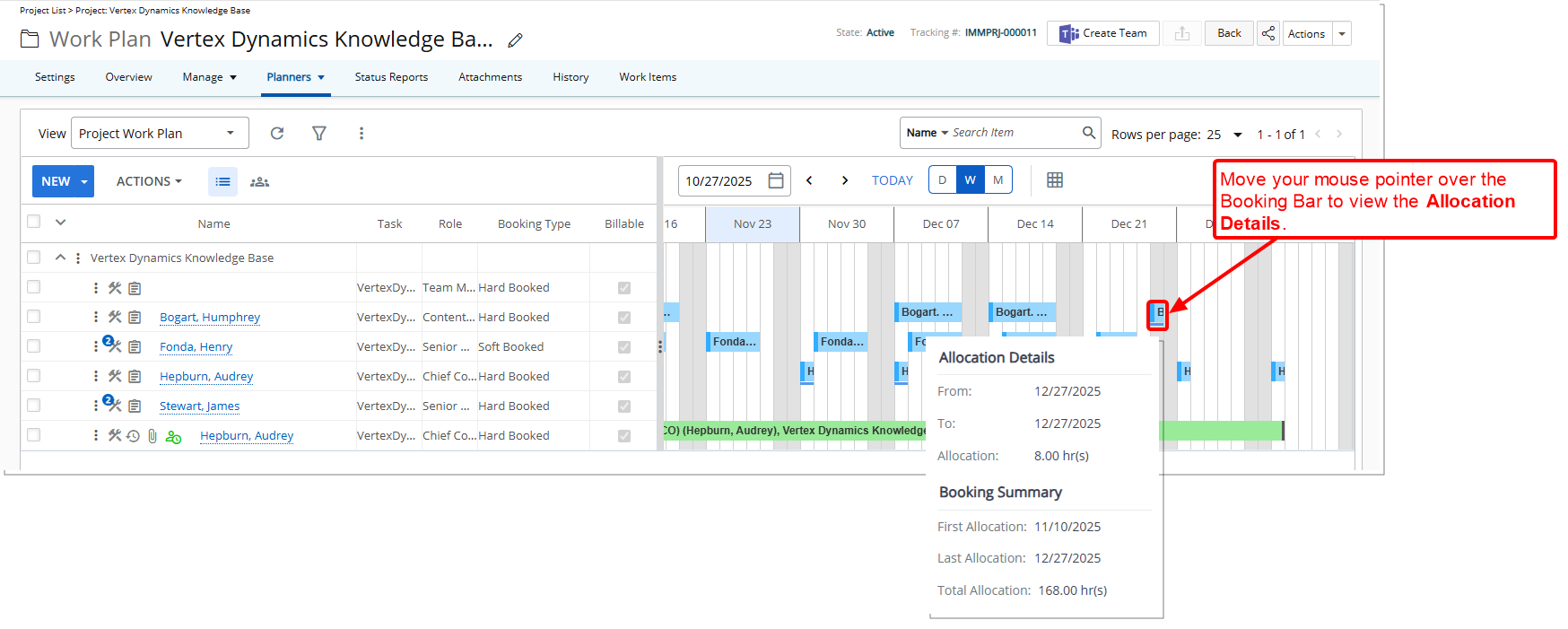This screenshot has height=629, width=1568.
Task: Click the refresh icon beside the View dropdown
Action: point(277,134)
